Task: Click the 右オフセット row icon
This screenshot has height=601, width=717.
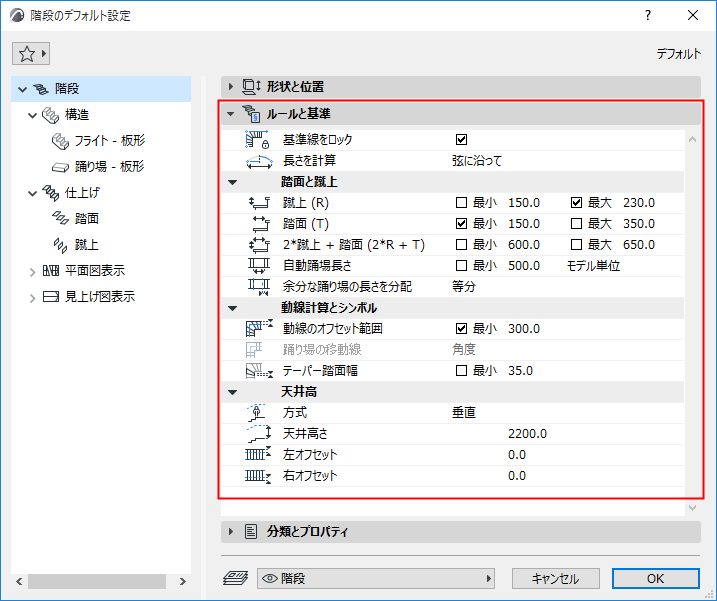Action: coord(258,476)
